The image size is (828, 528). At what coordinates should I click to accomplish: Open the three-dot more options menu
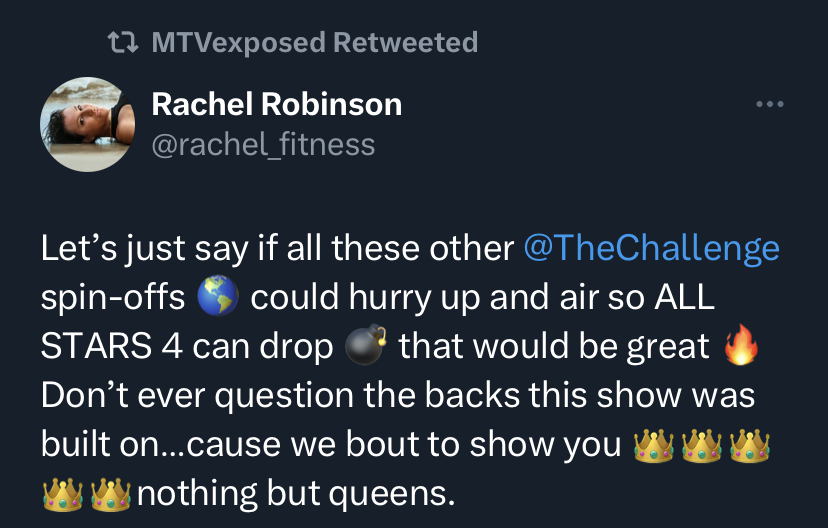[x=769, y=104]
